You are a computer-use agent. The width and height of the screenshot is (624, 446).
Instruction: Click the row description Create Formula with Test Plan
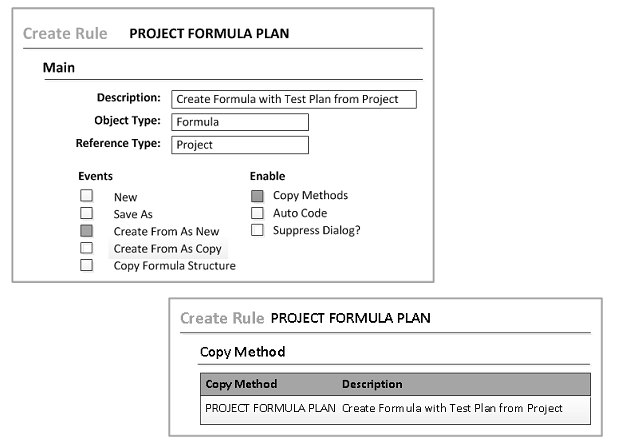[452, 408]
